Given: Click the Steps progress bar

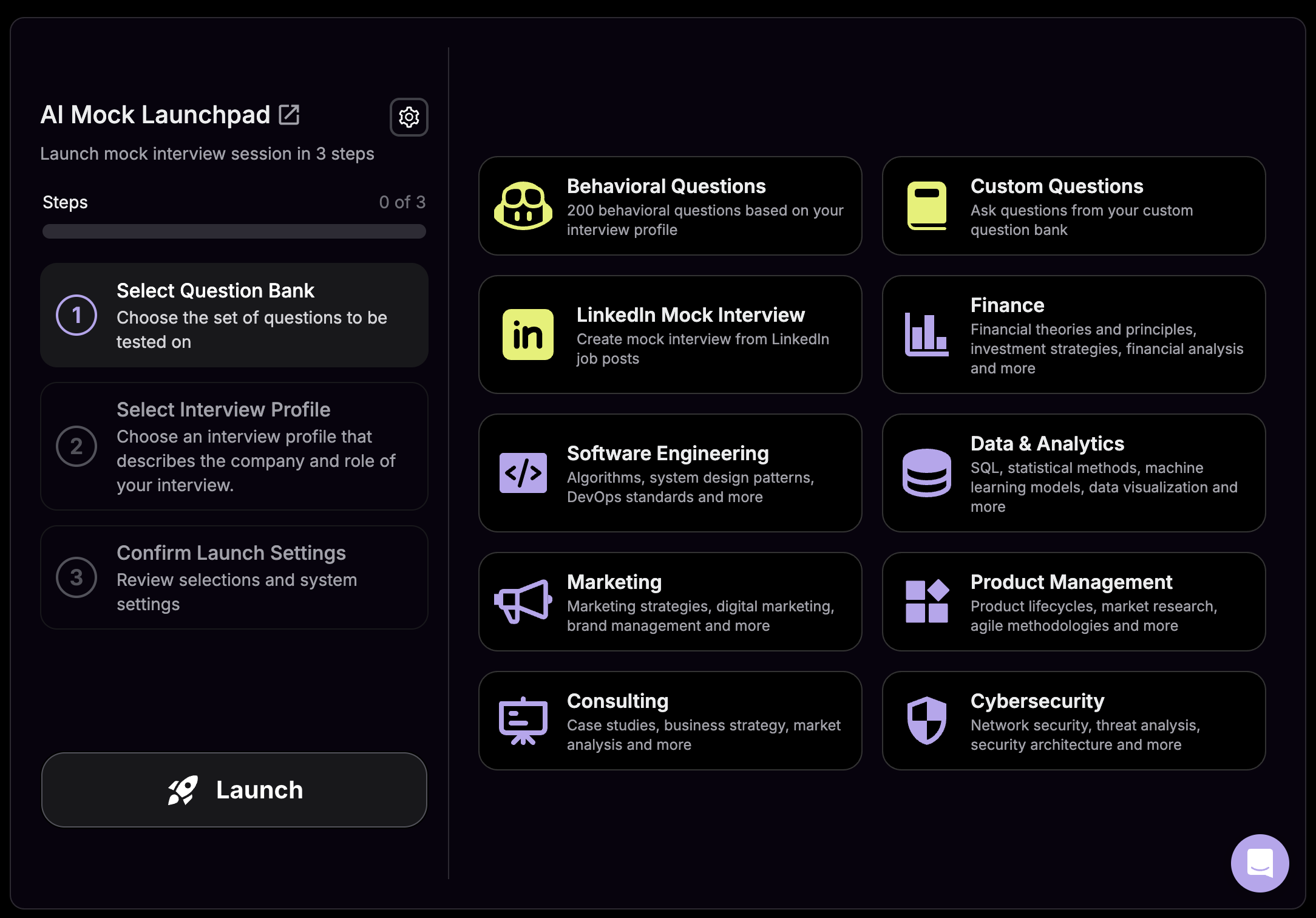Looking at the screenshot, I should [234, 231].
